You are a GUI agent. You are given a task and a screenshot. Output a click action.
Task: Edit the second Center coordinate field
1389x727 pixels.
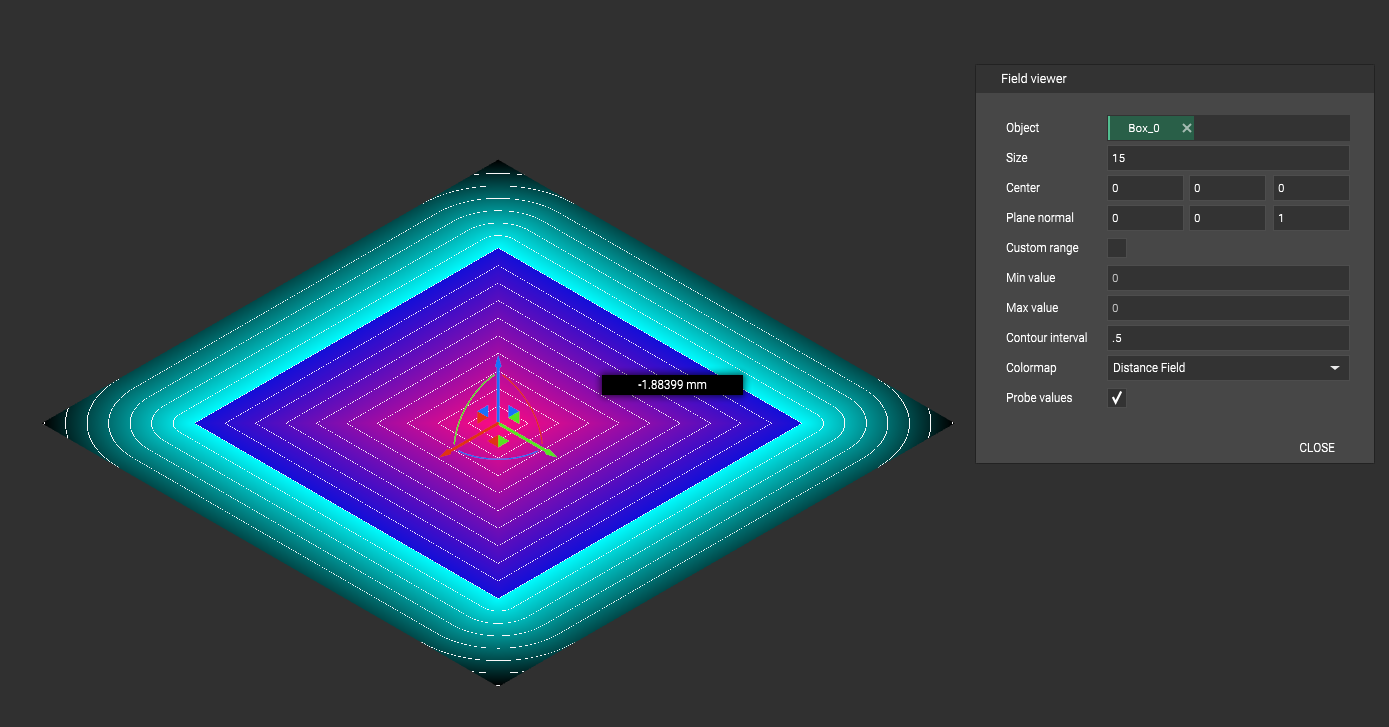tap(1228, 188)
